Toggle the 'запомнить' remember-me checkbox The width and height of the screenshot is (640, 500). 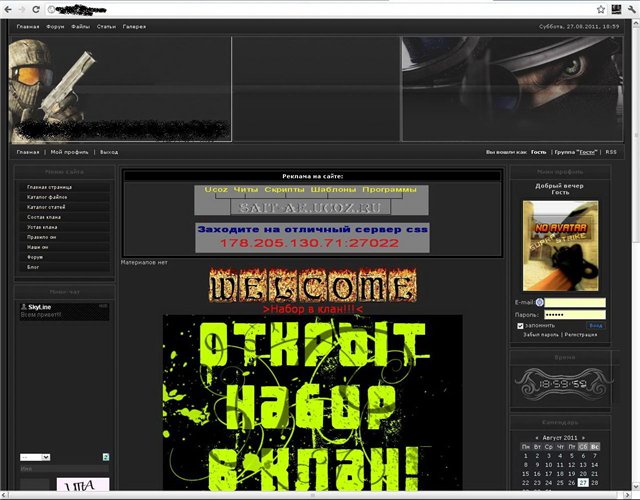[x=520, y=325]
